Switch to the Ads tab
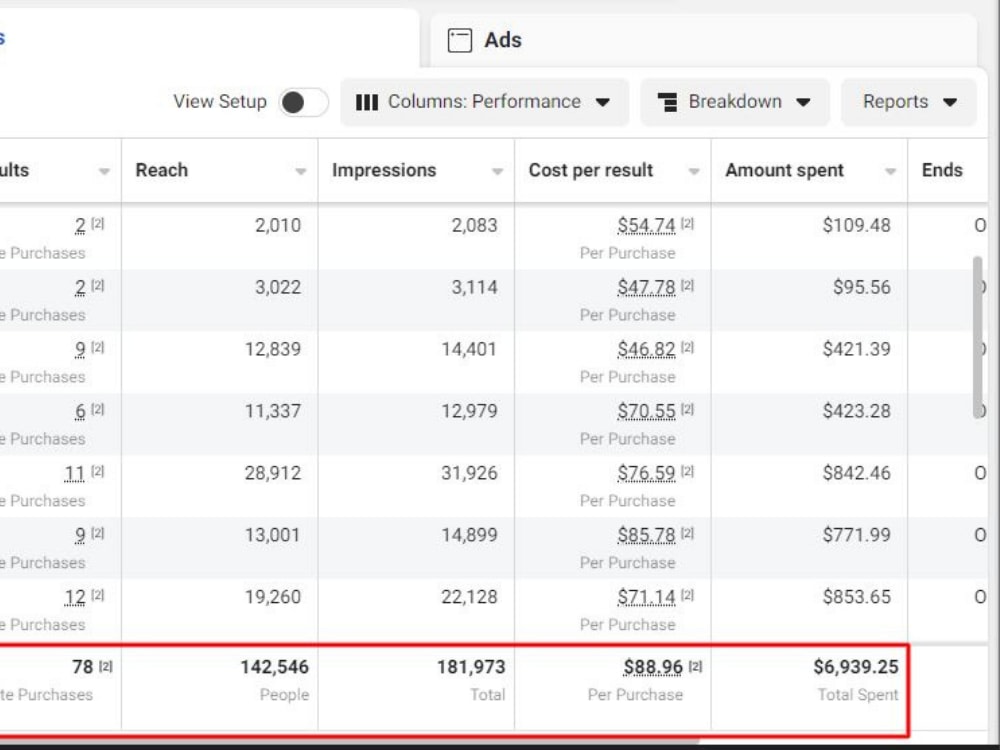Screen dimensions: 1000x750 click(x=703, y=40)
